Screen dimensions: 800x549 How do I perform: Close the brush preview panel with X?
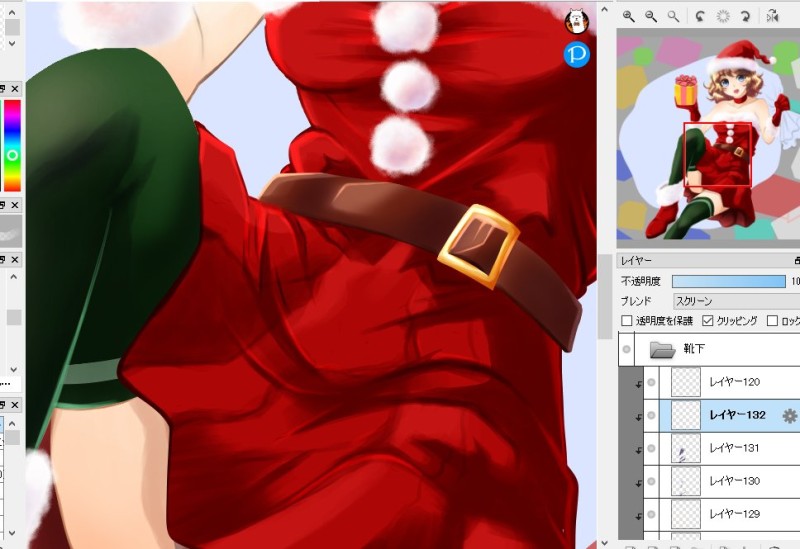click(x=15, y=205)
